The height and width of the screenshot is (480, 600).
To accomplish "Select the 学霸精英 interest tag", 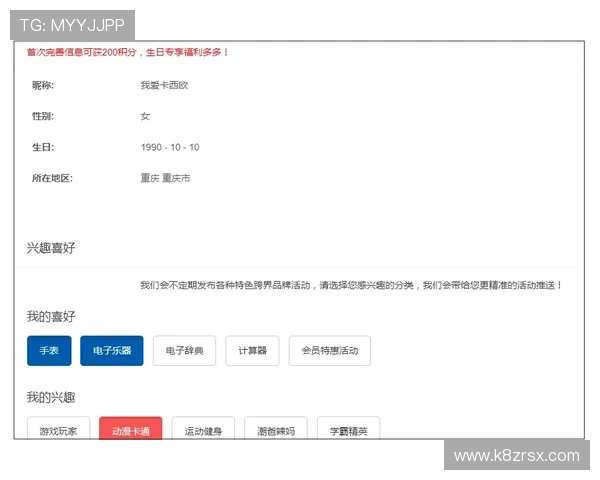I will tap(349, 428).
